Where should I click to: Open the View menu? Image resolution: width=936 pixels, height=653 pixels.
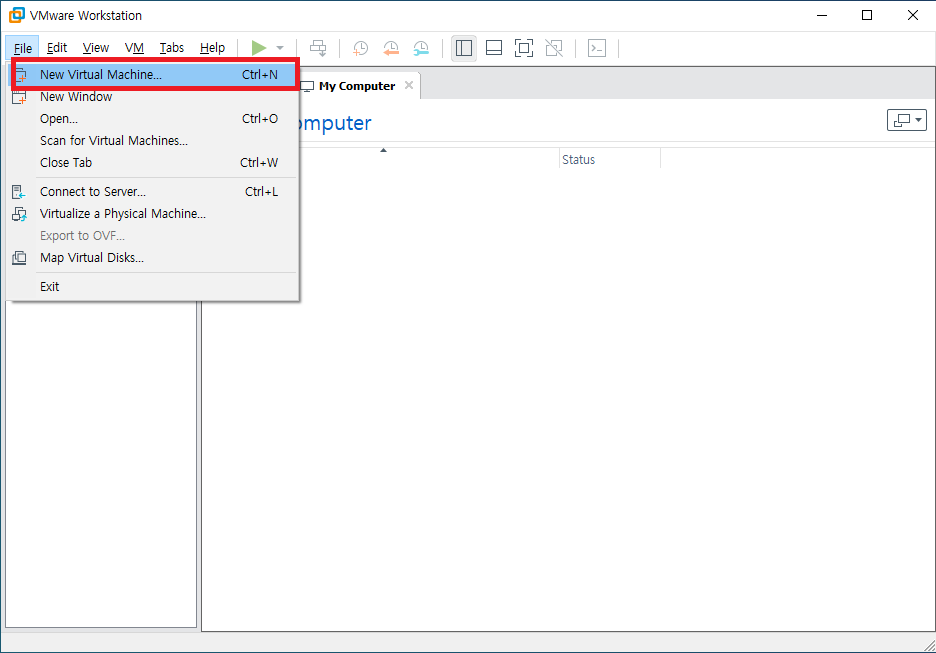point(96,48)
